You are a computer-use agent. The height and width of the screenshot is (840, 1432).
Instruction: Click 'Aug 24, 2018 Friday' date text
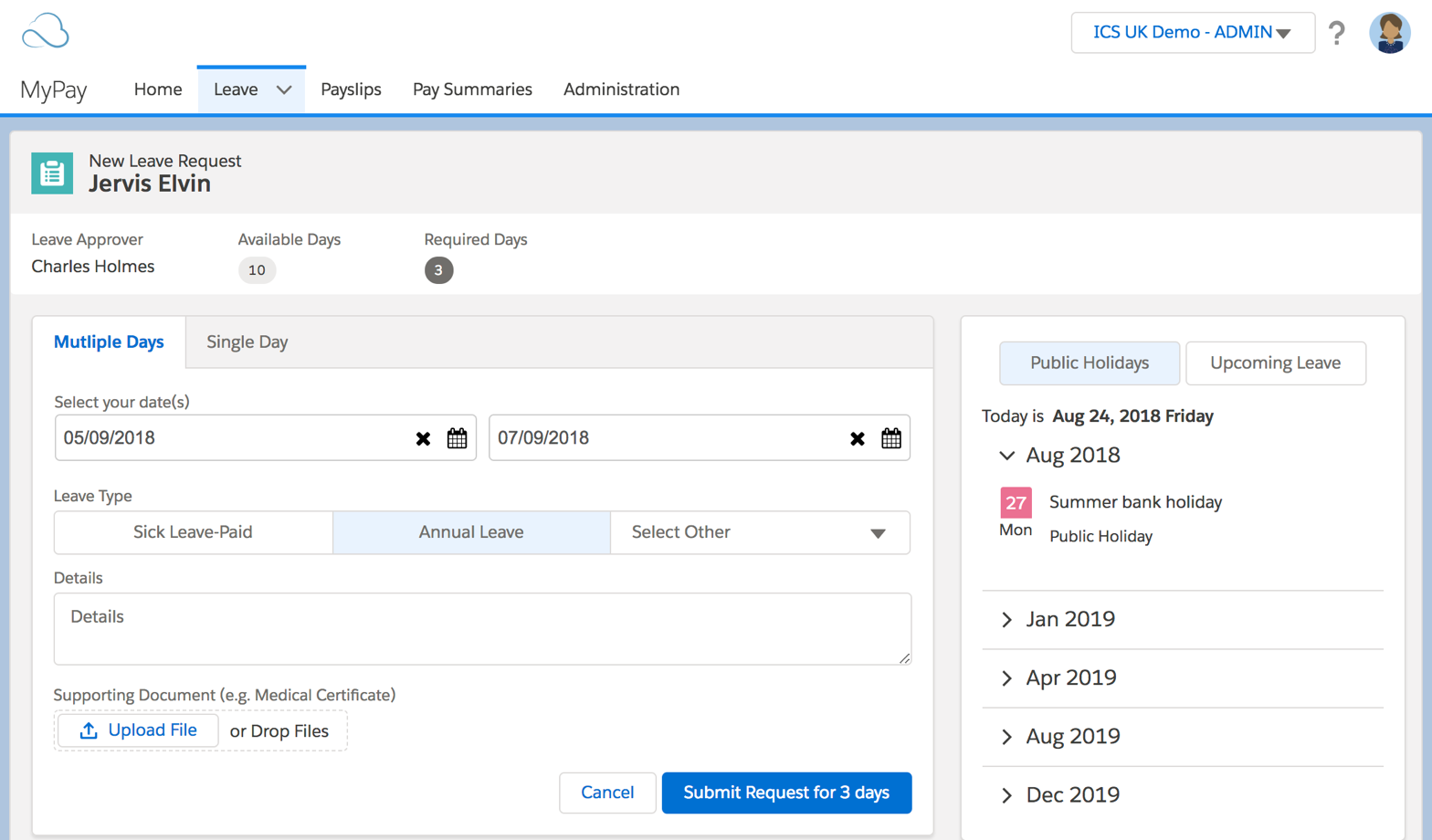[x=1132, y=416]
